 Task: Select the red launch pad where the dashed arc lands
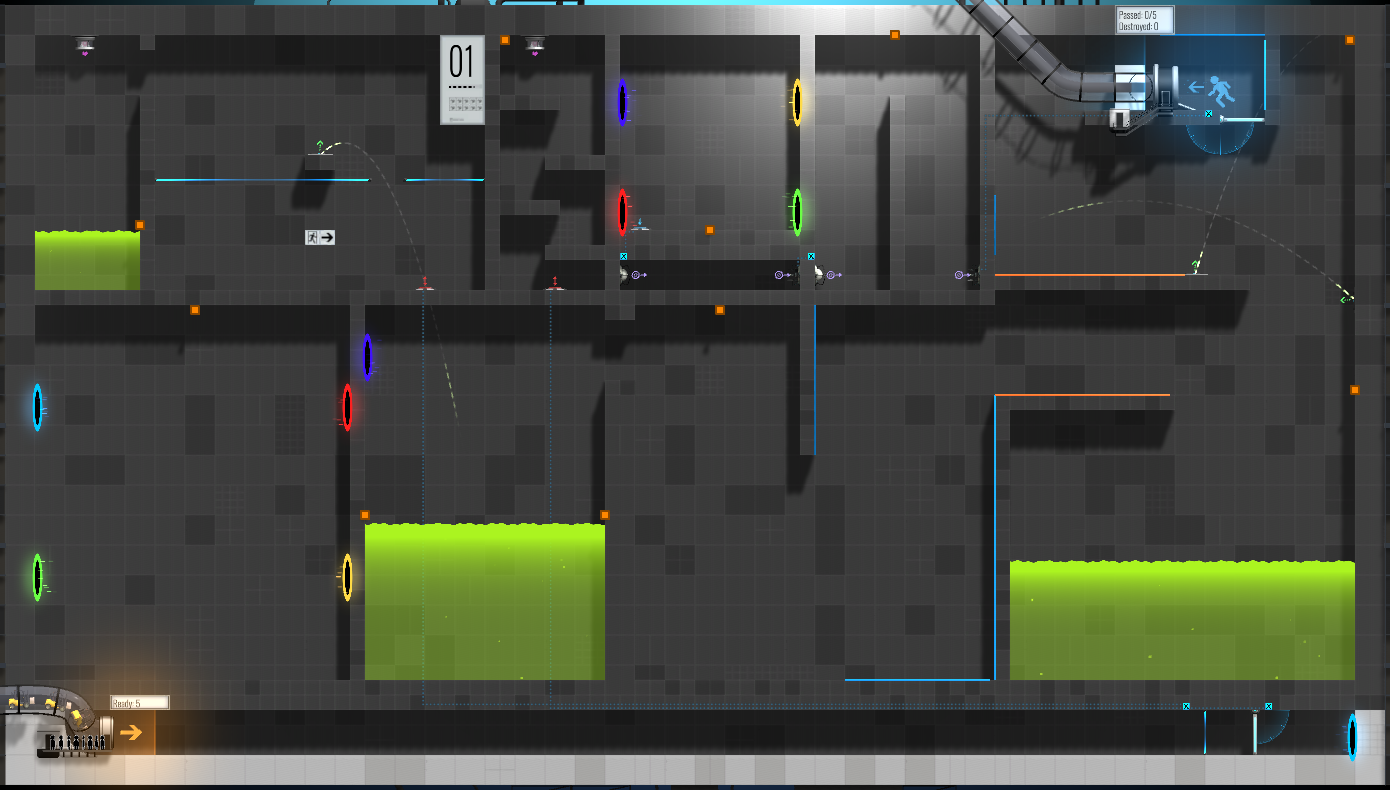pyautogui.click(x=425, y=284)
